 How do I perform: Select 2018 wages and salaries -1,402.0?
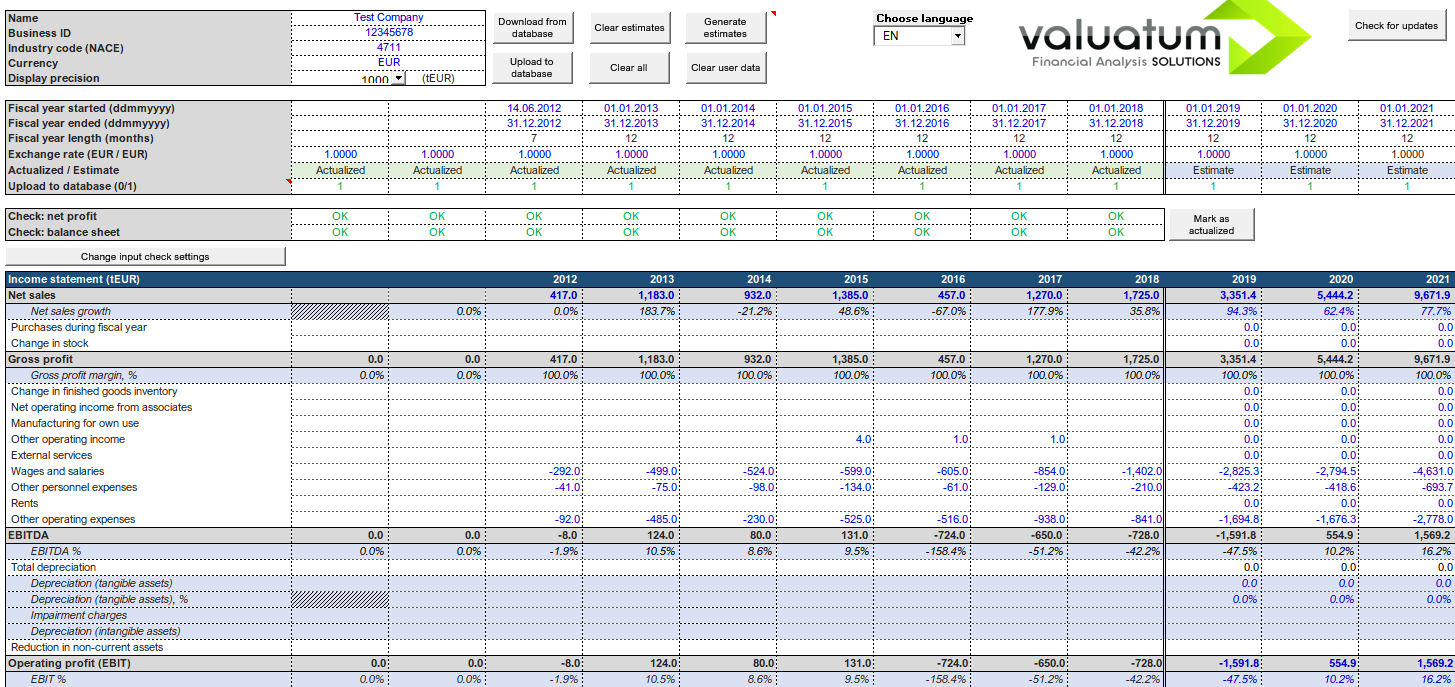click(1116, 472)
